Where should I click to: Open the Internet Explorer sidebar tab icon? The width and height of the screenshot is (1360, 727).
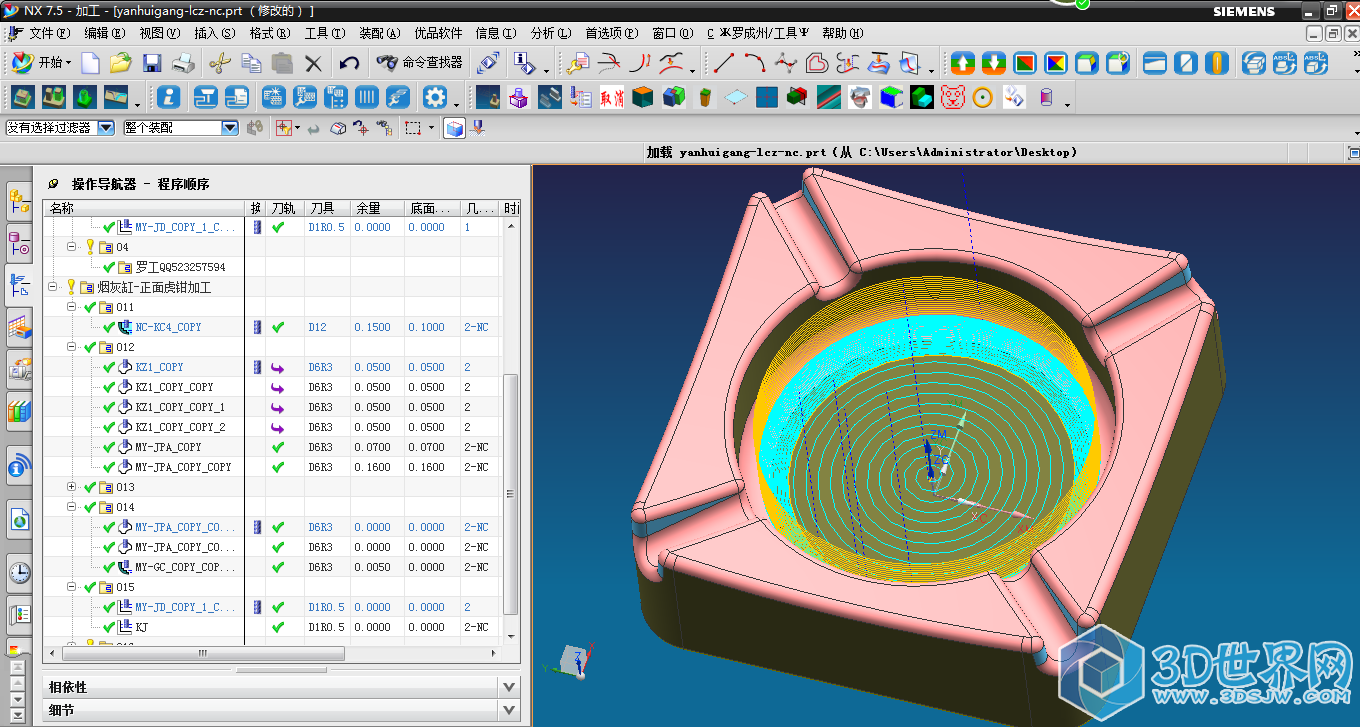click(x=19, y=519)
